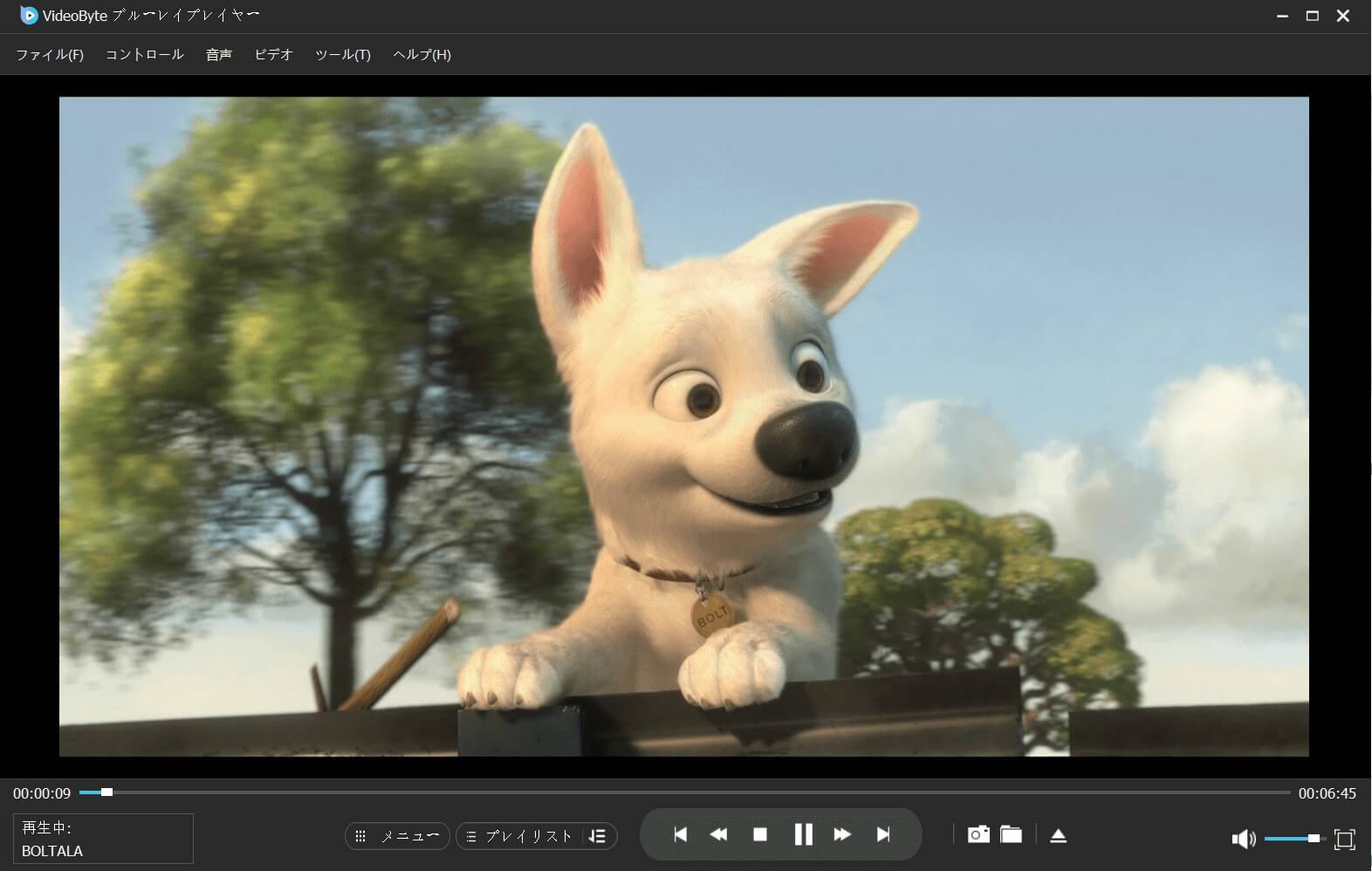This screenshot has height=871, width=1372.
Task: Pause the video playback
Action: [803, 834]
